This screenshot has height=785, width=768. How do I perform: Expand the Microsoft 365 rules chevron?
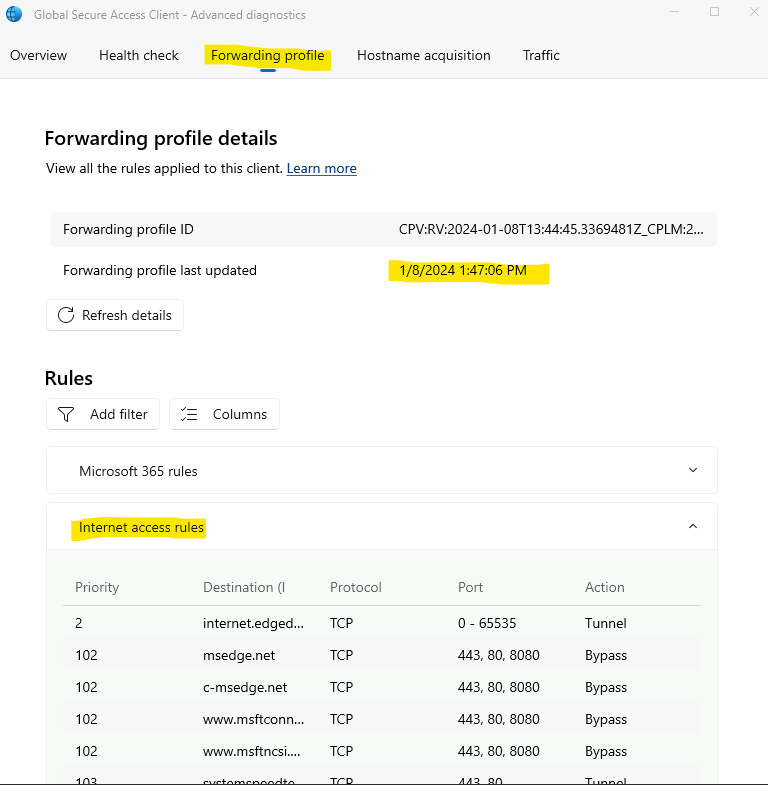[x=693, y=470]
